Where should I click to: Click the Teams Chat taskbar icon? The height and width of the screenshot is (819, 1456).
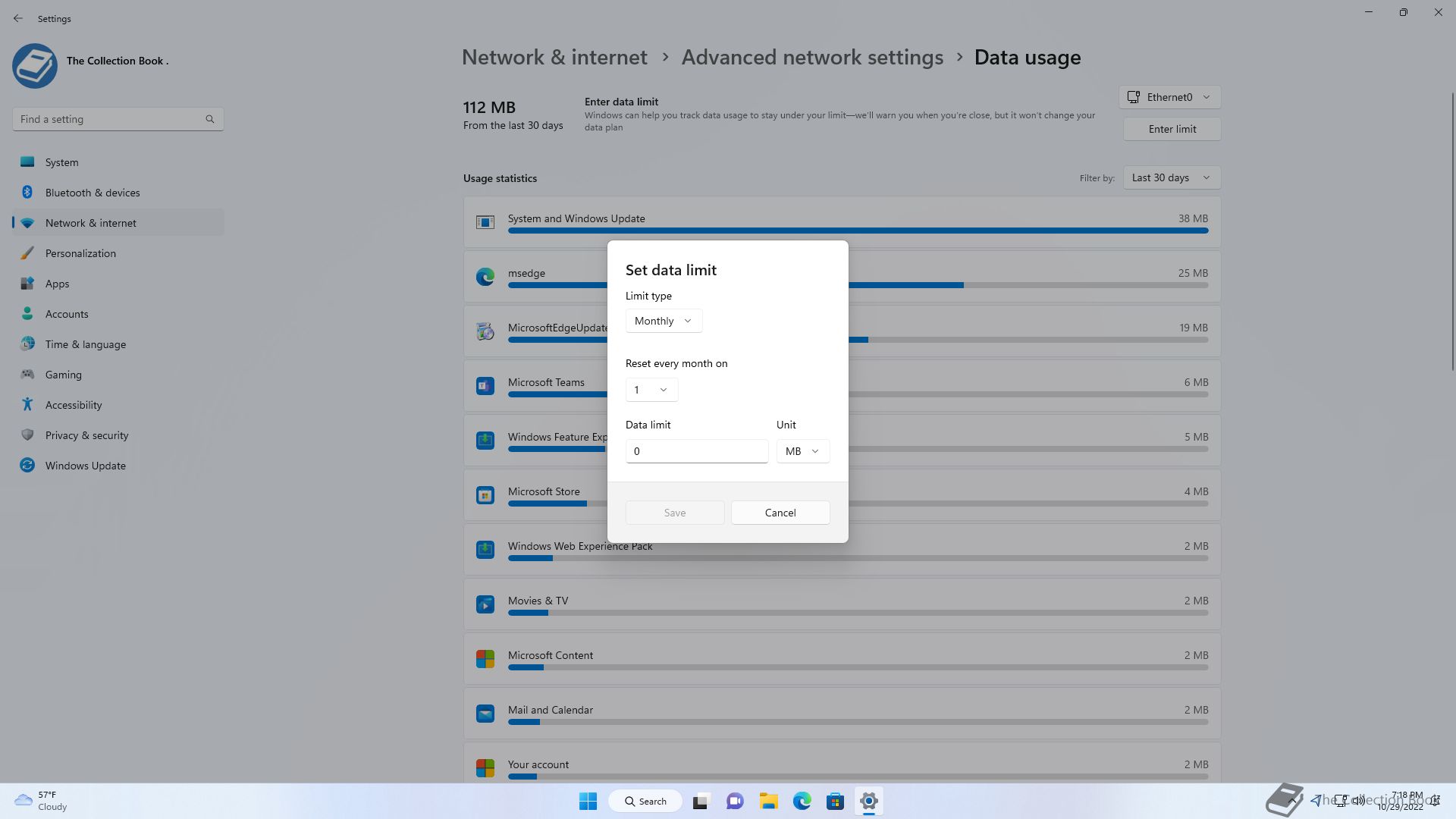point(734,801)
